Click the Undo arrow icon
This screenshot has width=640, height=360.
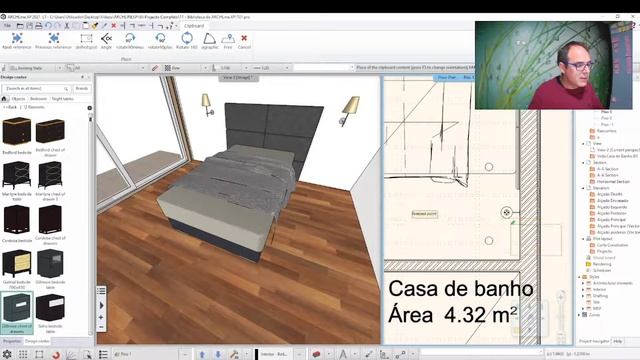coord(48,26)
